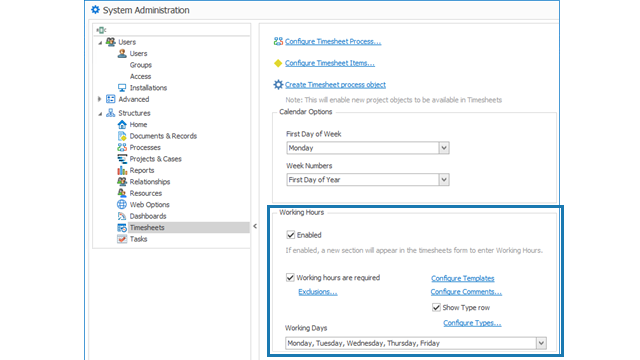Viewport: 640px width, 360px height.
Task: Click the icon beside Configure Timesheet Process
Action: pyautogui.click(x=278, y=41)
